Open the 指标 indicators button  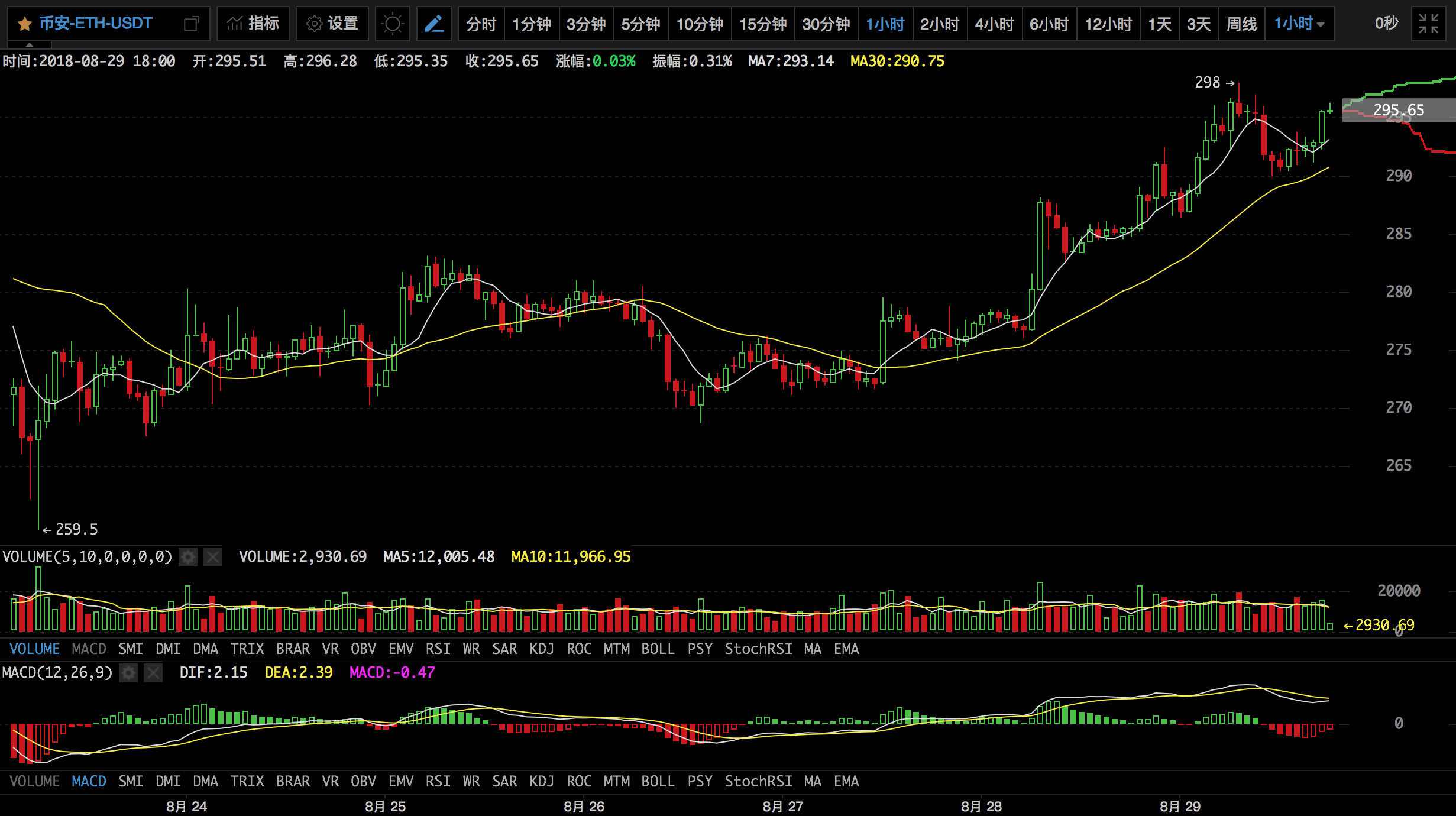pos(253,24)
